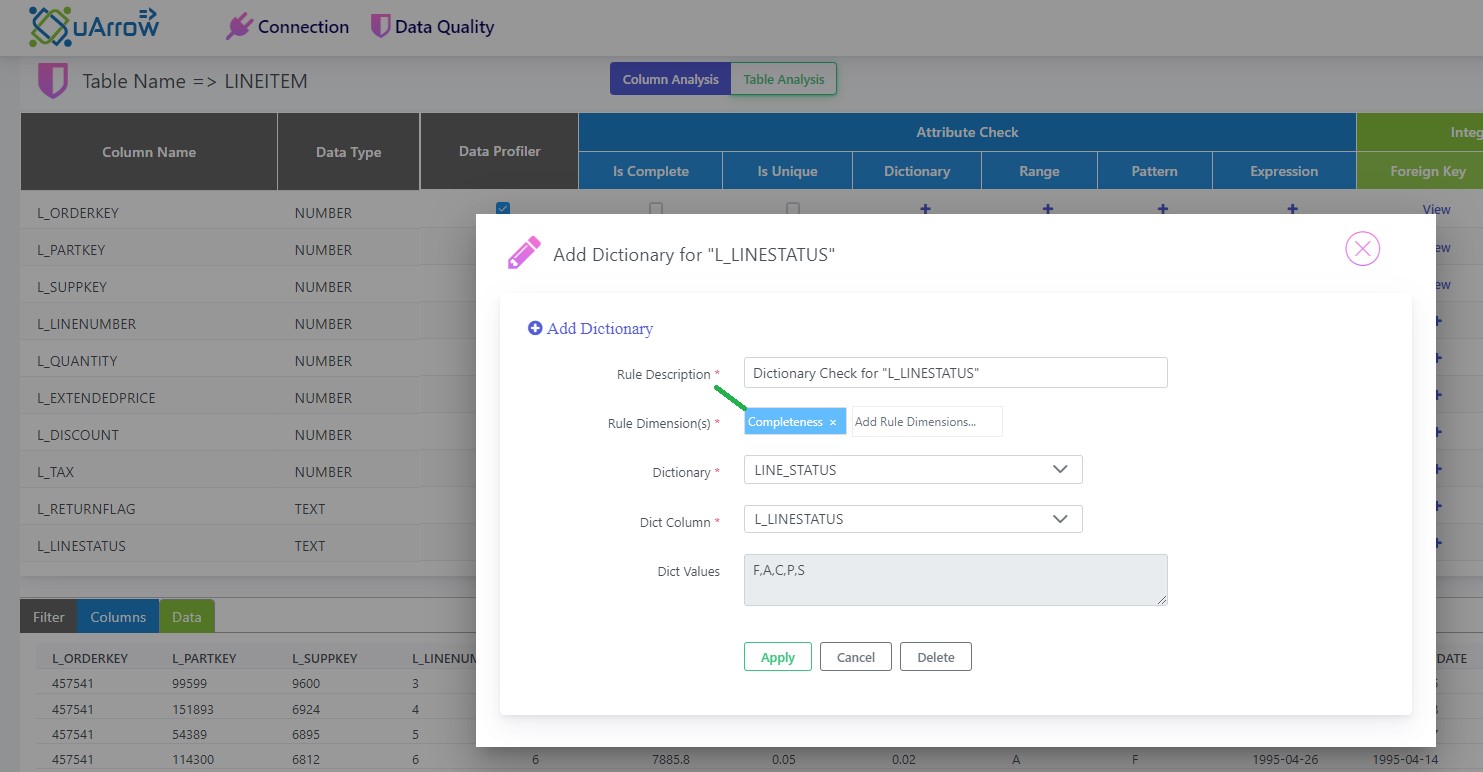Click the shield icon beside Table Name
This screenshot has height=772, width=1483.
point(53,81)
